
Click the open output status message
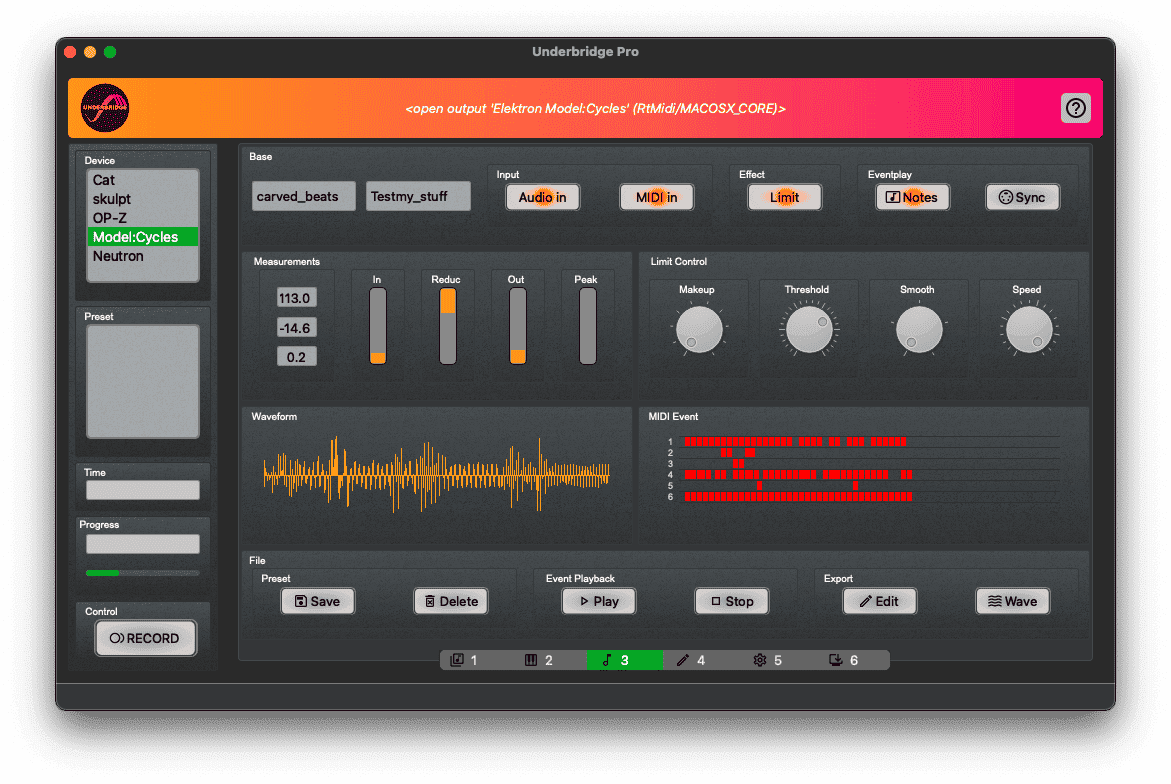coord(595,108)
